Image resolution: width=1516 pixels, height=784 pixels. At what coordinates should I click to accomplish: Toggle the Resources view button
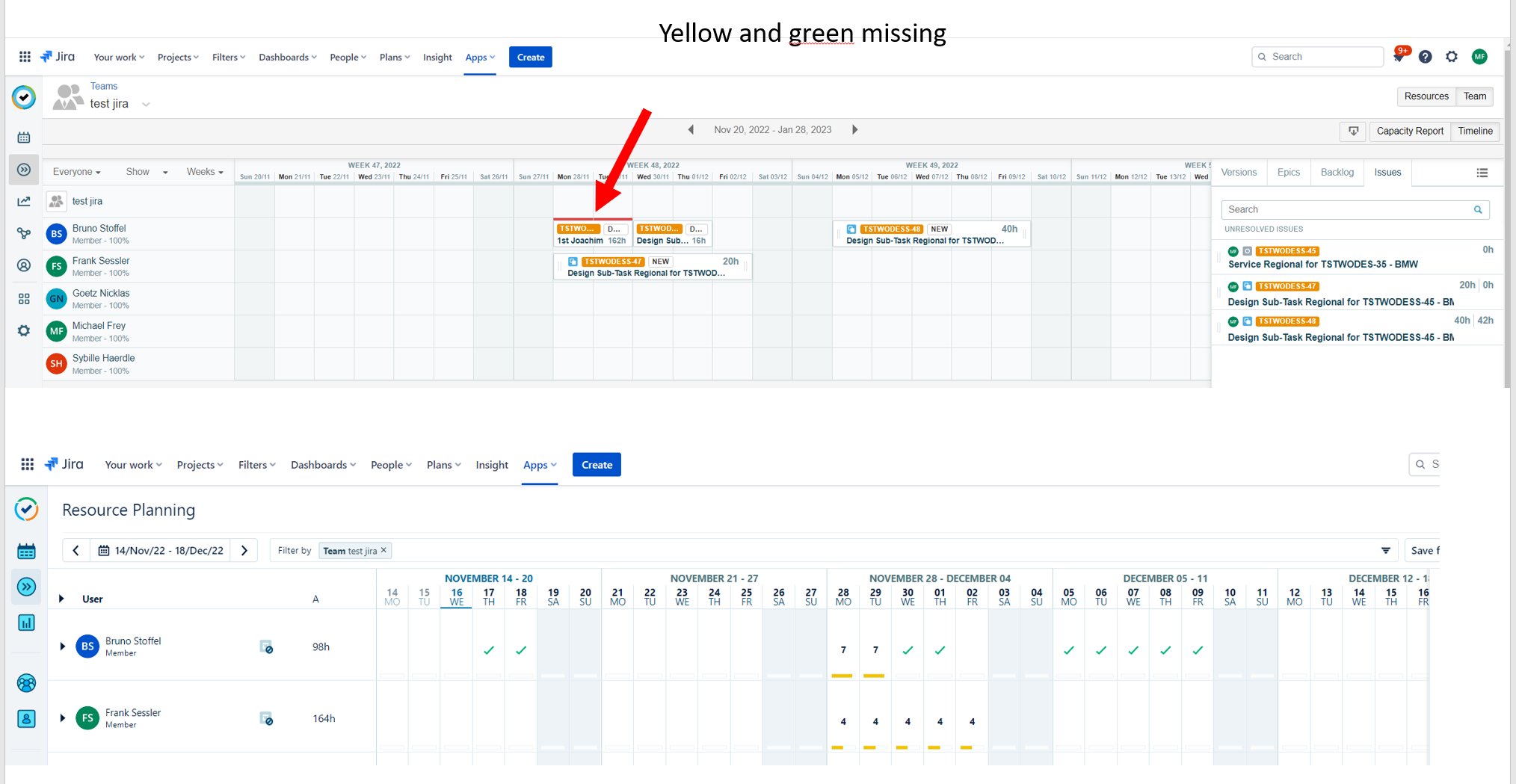(x=1426, y=96)
